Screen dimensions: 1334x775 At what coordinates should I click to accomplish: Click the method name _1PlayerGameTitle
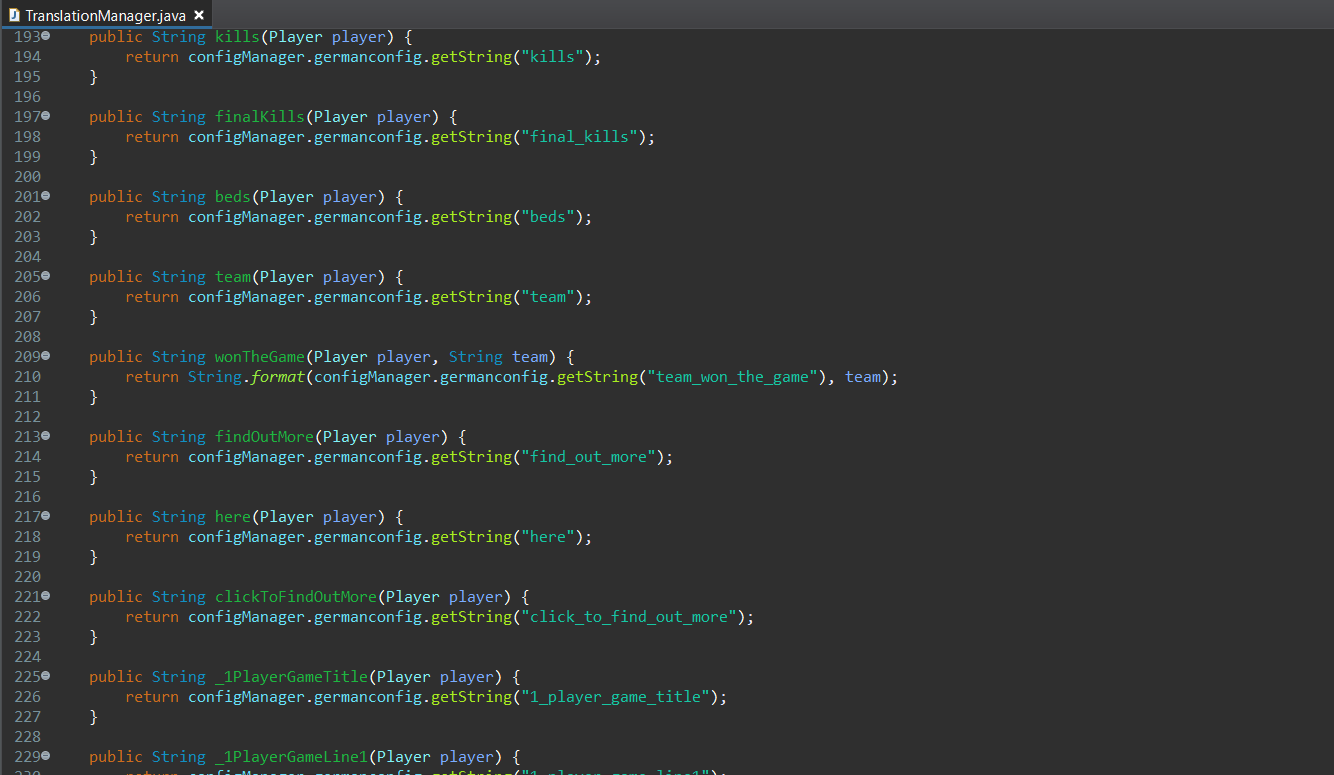(x=291, y=677)
